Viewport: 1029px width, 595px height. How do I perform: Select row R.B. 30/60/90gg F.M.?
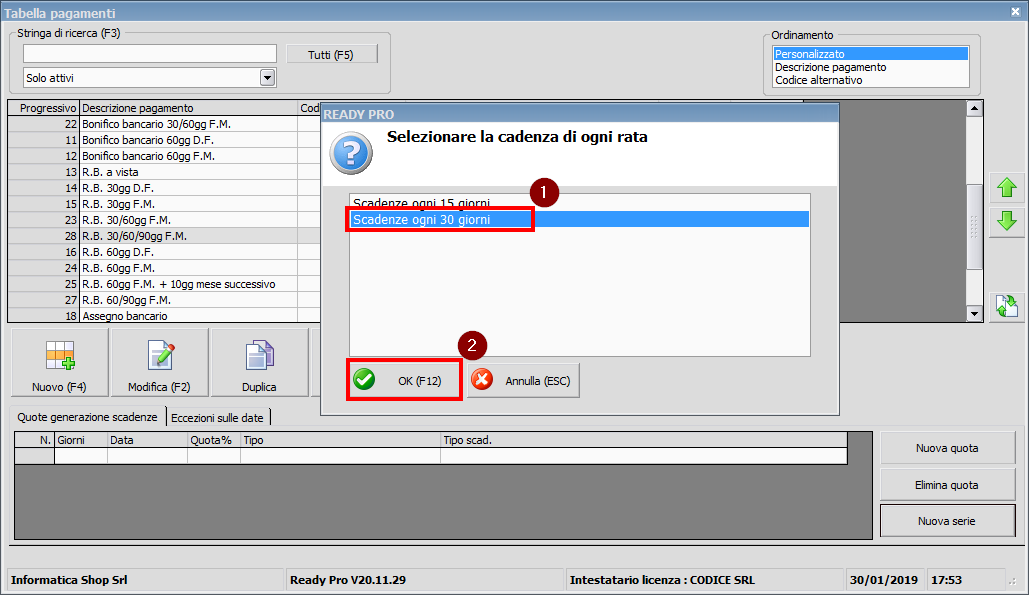tap(164, 236)
